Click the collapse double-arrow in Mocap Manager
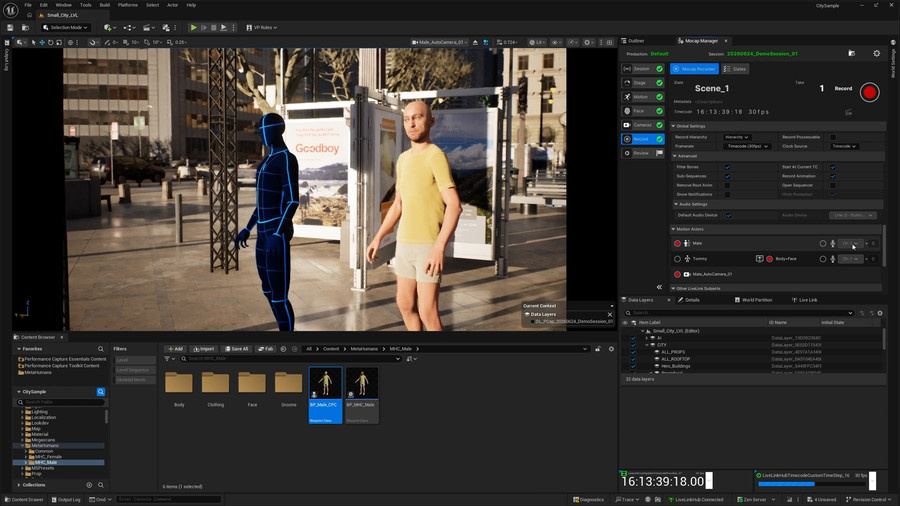The width and height of the screenshot is (900, 506). point(659,287)
